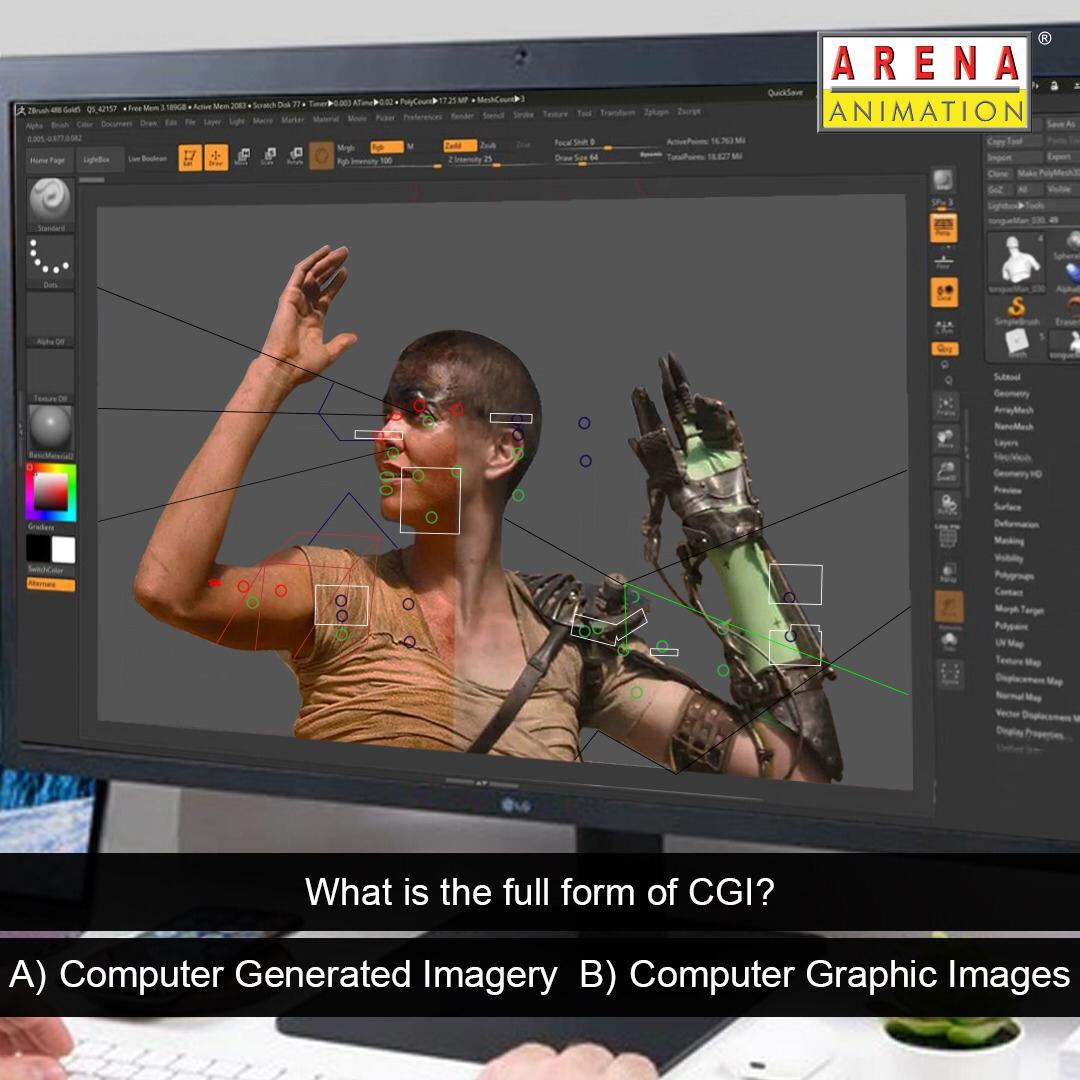Click the ZBrush logo in title bar
Viewport: 1080px width, 1080px height.
click(21, 110)
